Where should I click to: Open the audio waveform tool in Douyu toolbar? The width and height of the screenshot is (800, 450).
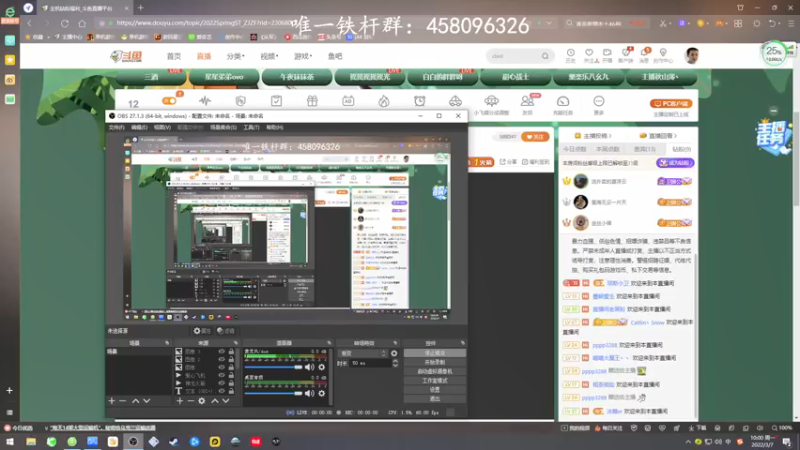pyautogui.click(x=205, y=101)
